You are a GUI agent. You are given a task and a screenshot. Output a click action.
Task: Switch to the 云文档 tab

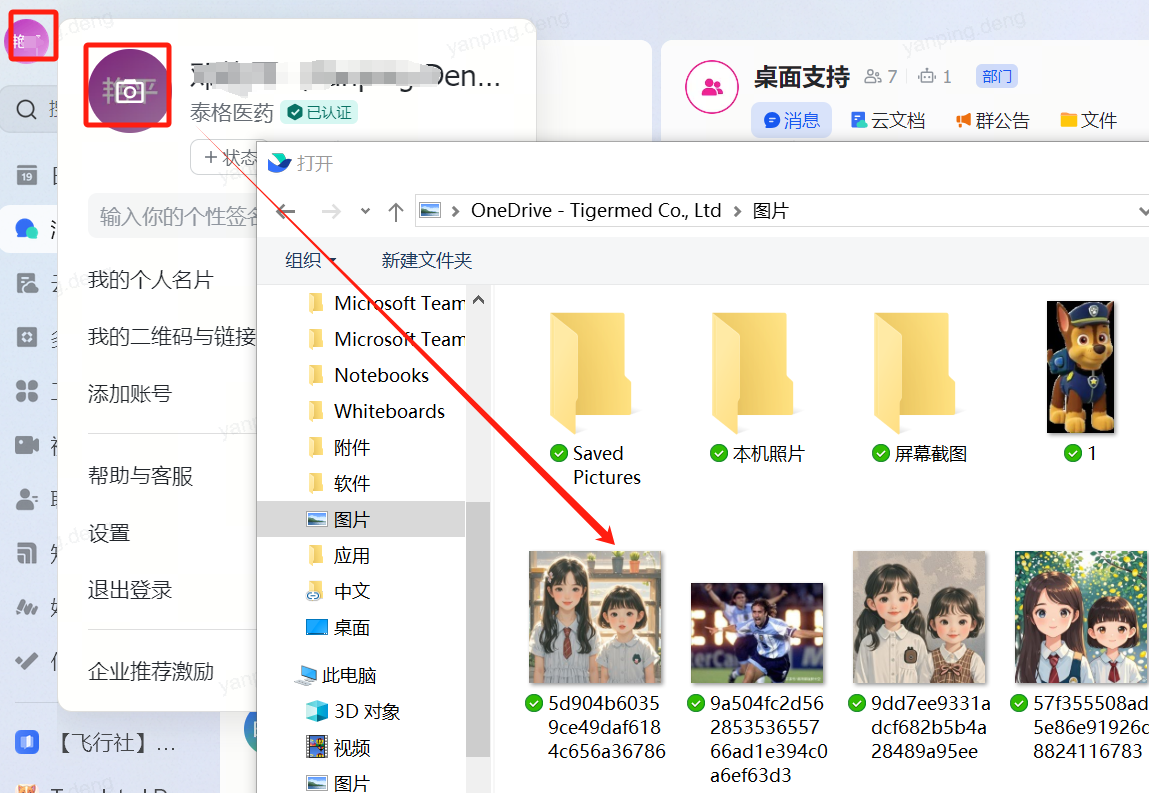(x=887, y=120)
